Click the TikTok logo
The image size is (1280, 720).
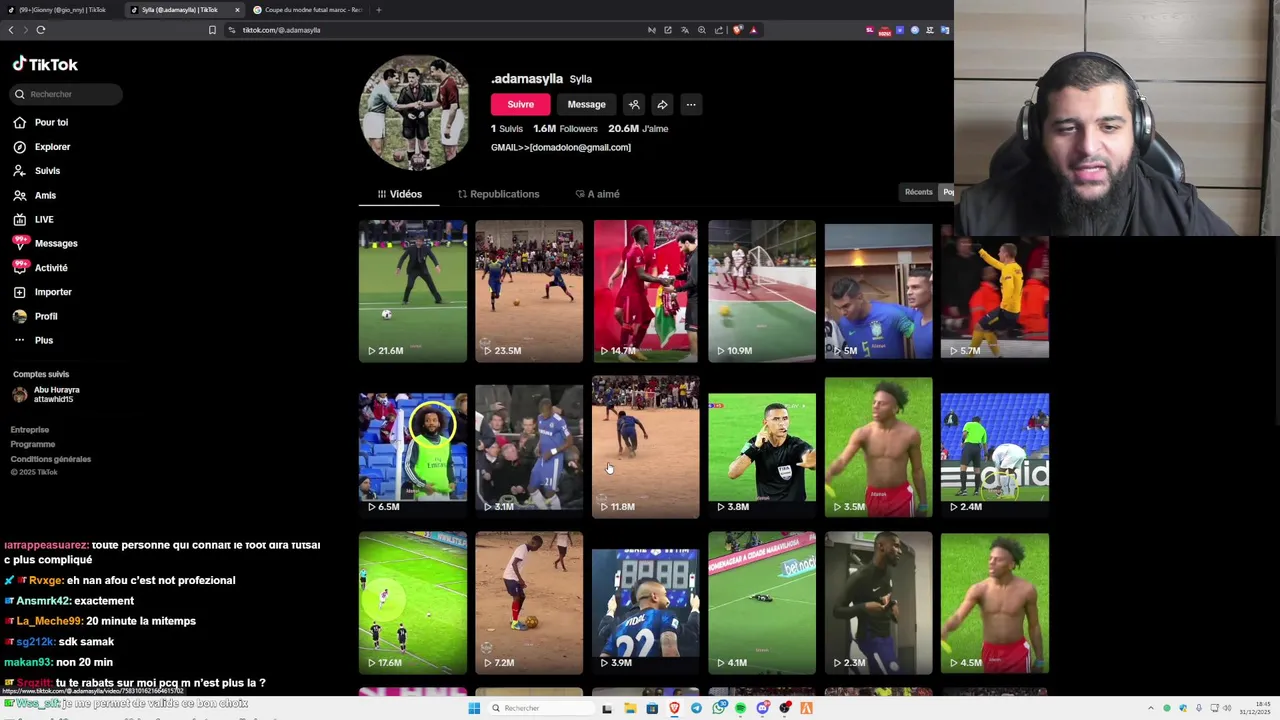(45, 64)
